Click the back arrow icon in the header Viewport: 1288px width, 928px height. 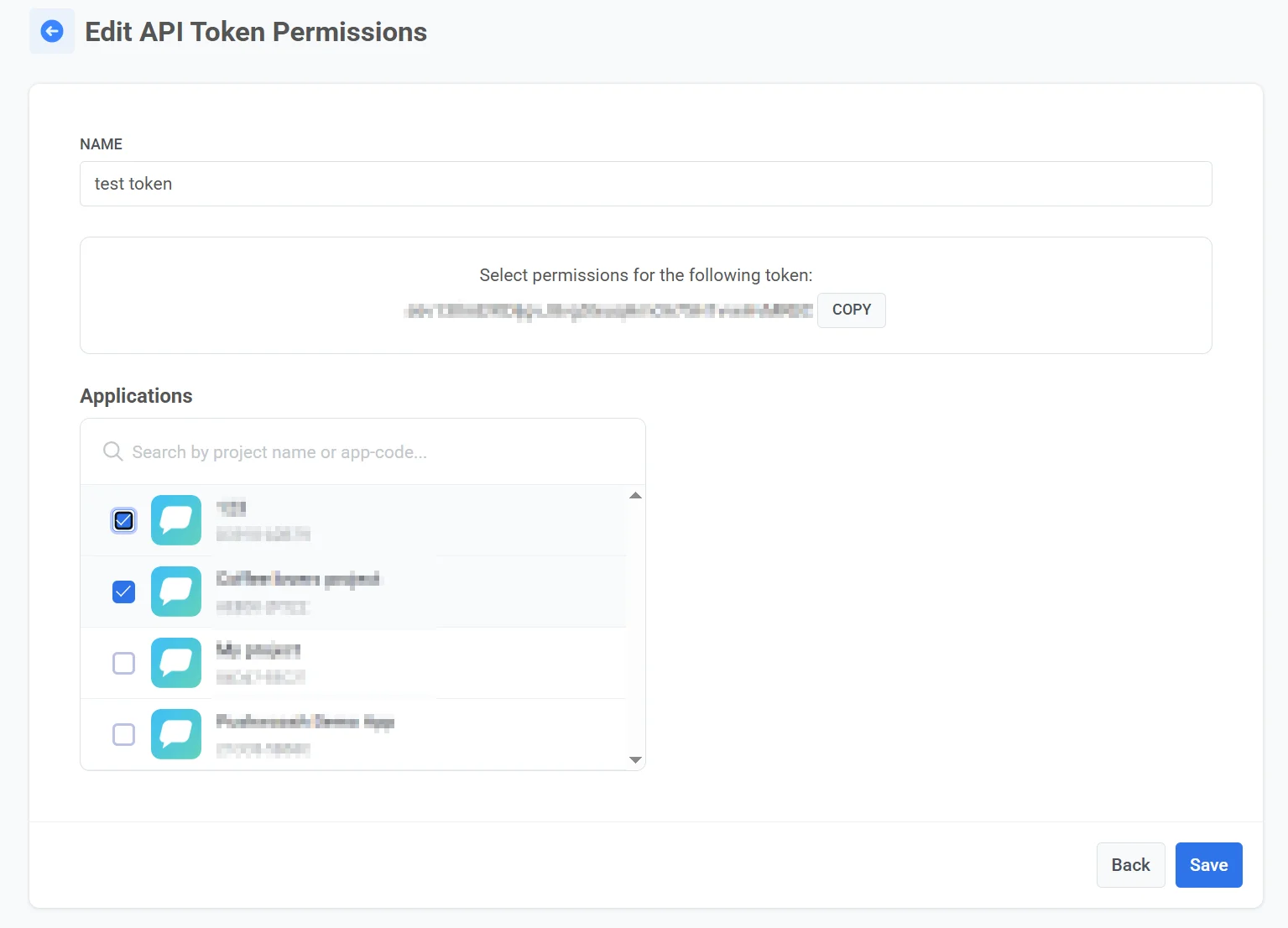click(51, 30)
